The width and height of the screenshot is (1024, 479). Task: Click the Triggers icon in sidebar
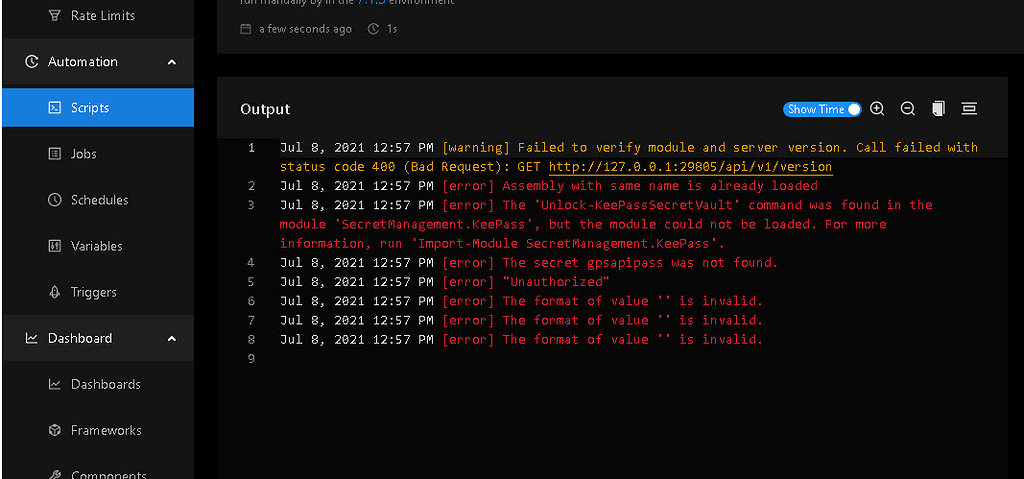coord(55,292)
